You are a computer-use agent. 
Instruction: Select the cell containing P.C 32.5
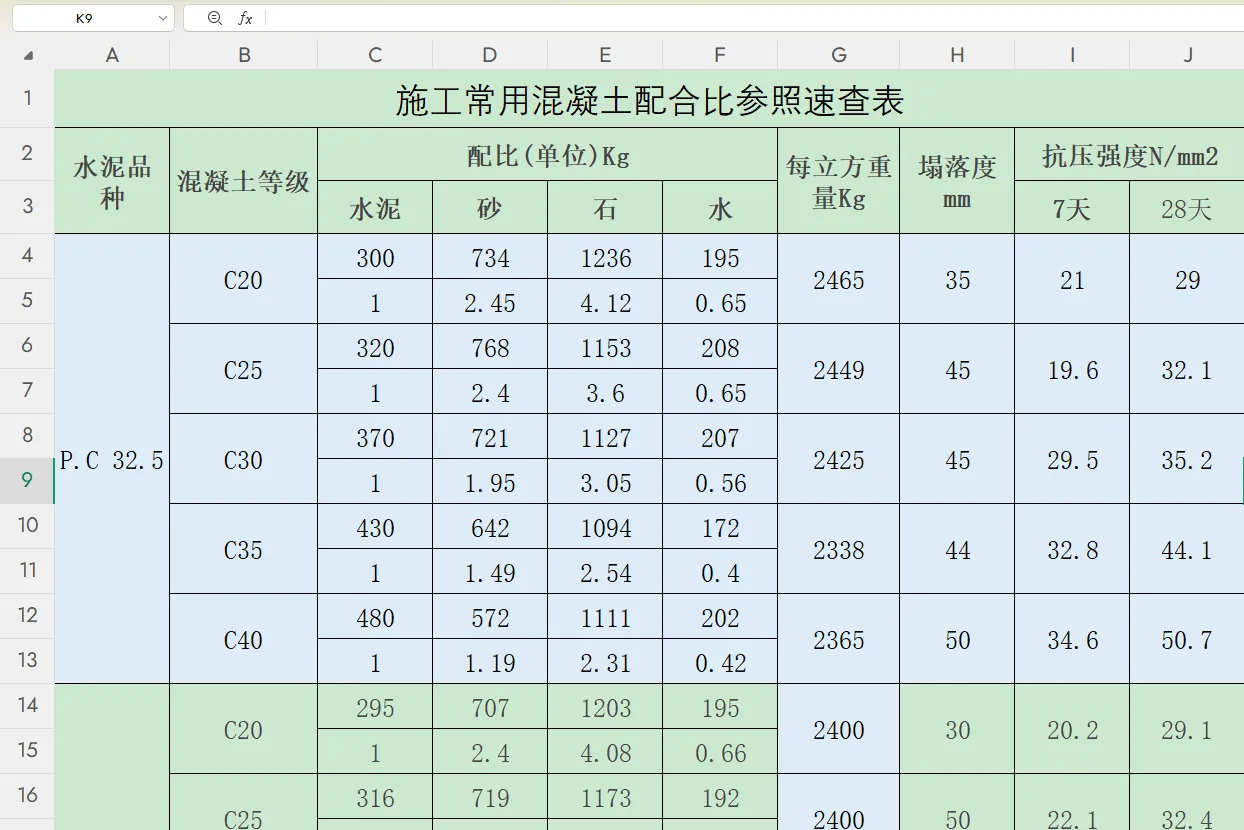pos(112,459)
